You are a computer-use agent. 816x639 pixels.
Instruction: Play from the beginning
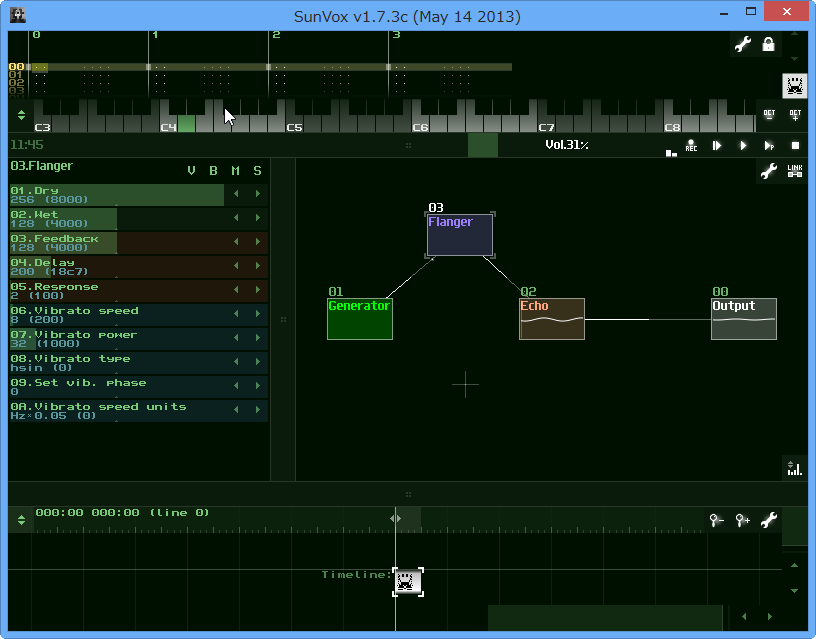click(x=717, y=145)
